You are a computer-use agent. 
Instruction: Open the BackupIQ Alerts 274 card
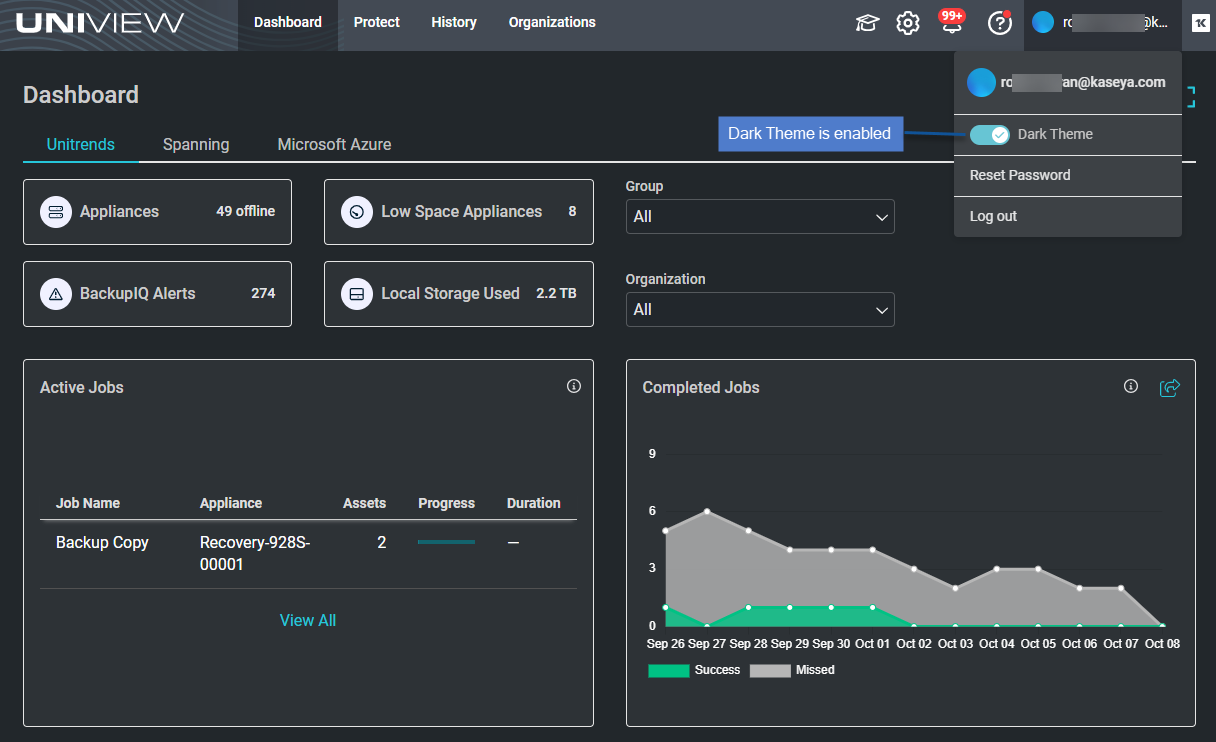click(157, 294)
